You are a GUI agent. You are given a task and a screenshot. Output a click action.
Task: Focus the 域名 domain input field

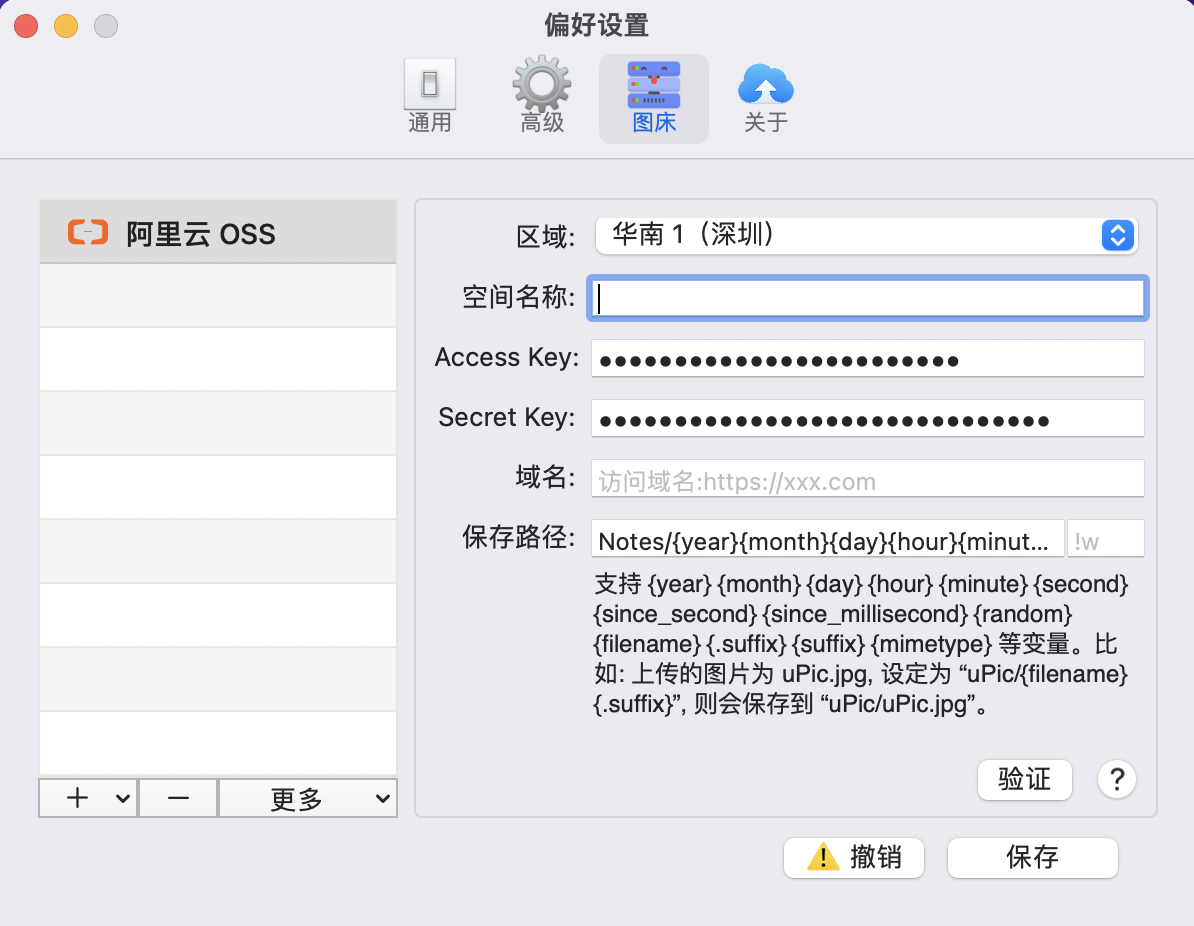coord(867,480)
